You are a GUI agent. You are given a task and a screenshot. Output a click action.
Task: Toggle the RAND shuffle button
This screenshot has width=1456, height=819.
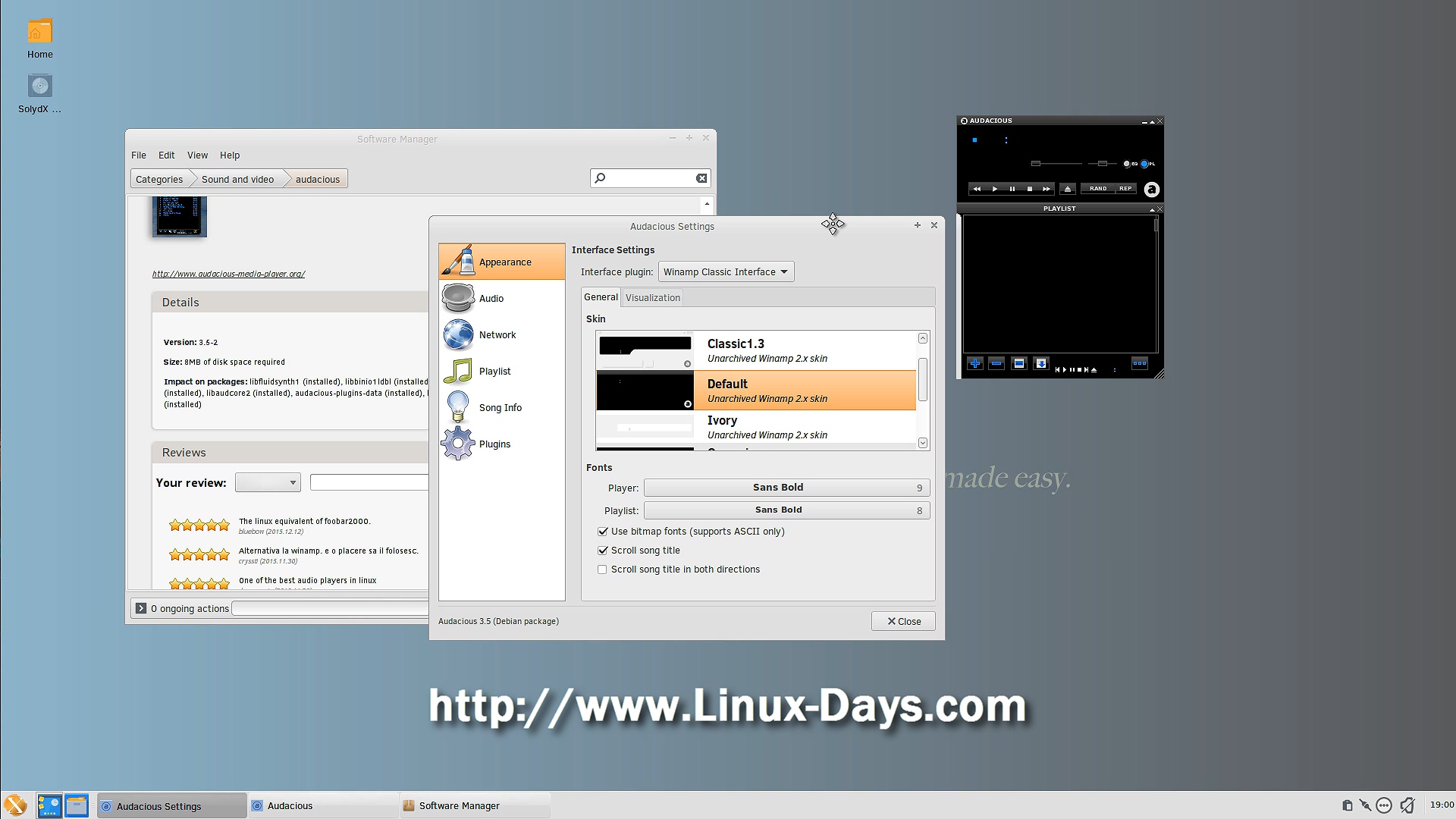tap(1098, 189)
